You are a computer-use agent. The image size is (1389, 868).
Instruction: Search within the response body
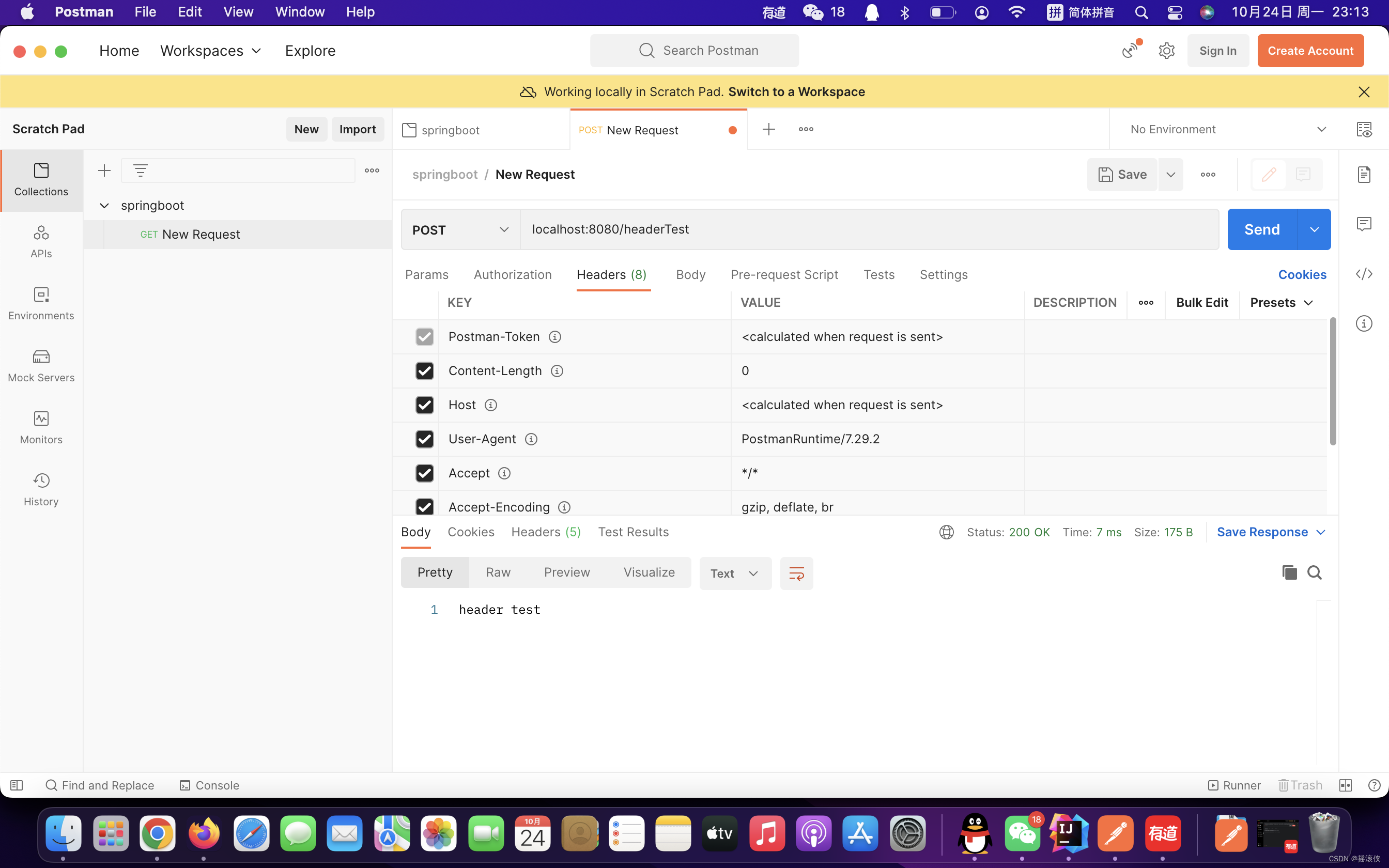click(x=1315, y=572)
